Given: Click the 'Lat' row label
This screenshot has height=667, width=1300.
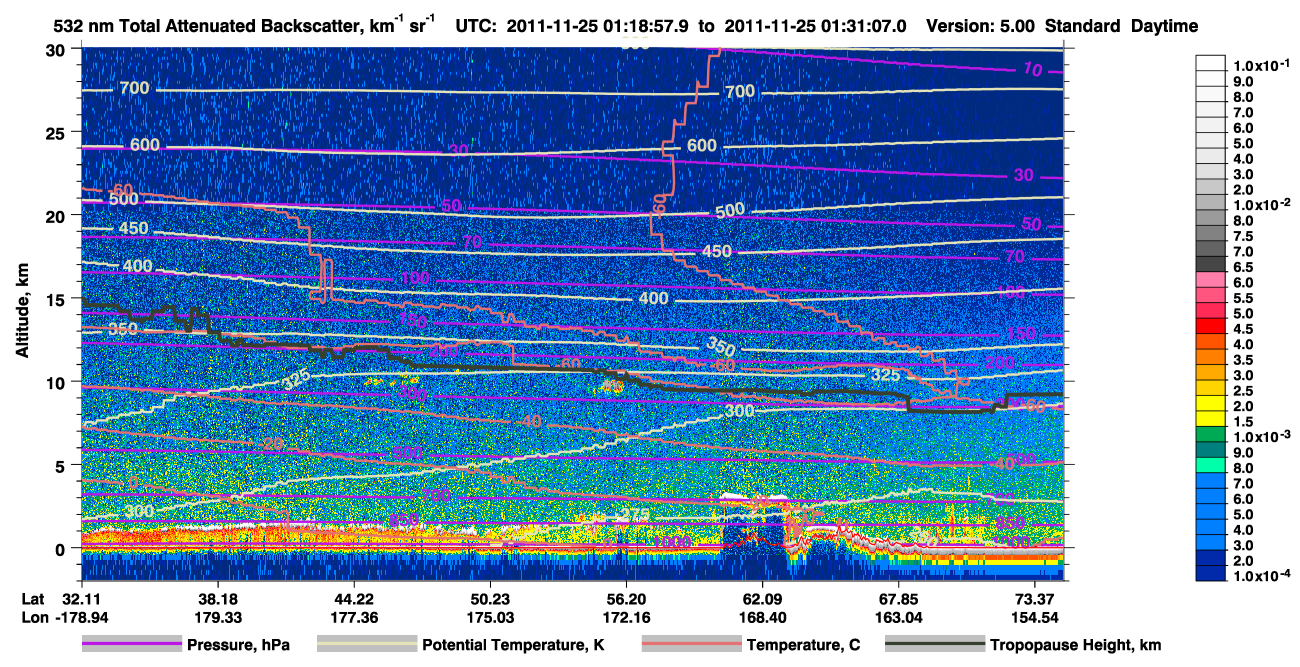Looking at the screenshot, I should point(33,598).
